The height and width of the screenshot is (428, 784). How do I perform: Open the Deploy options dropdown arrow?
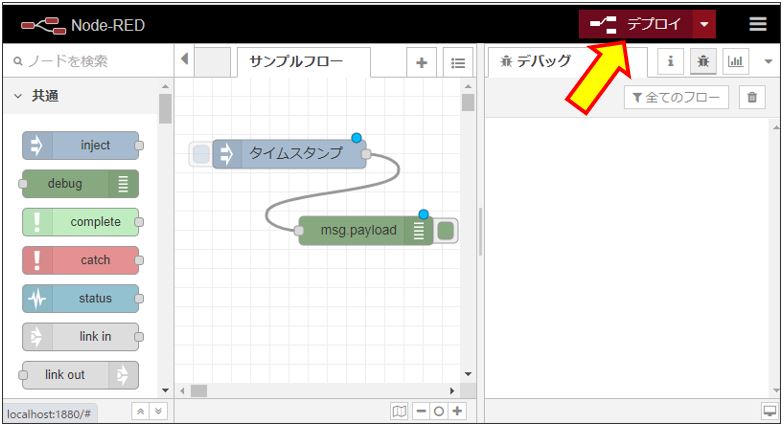(704, 25)
